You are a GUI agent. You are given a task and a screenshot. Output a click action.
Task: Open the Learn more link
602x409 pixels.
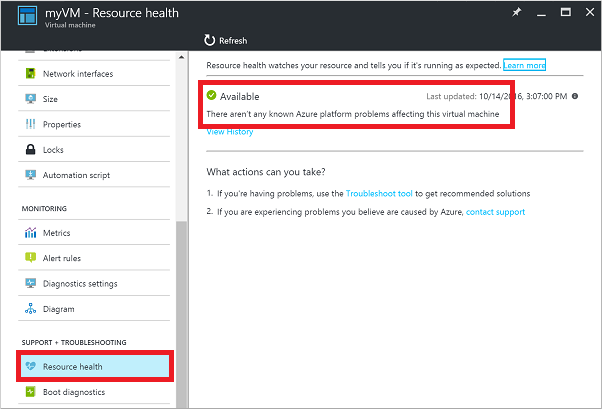point(524,65)
